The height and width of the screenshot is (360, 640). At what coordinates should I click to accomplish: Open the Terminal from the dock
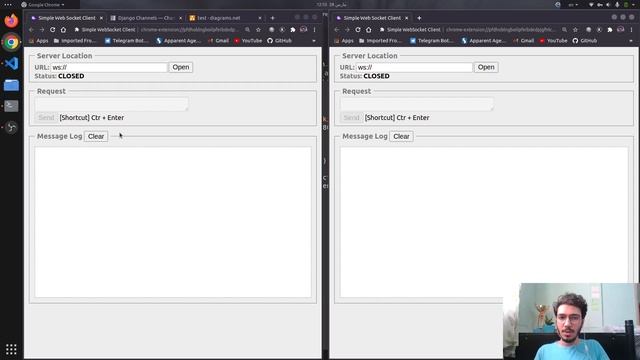coord(11,106)
